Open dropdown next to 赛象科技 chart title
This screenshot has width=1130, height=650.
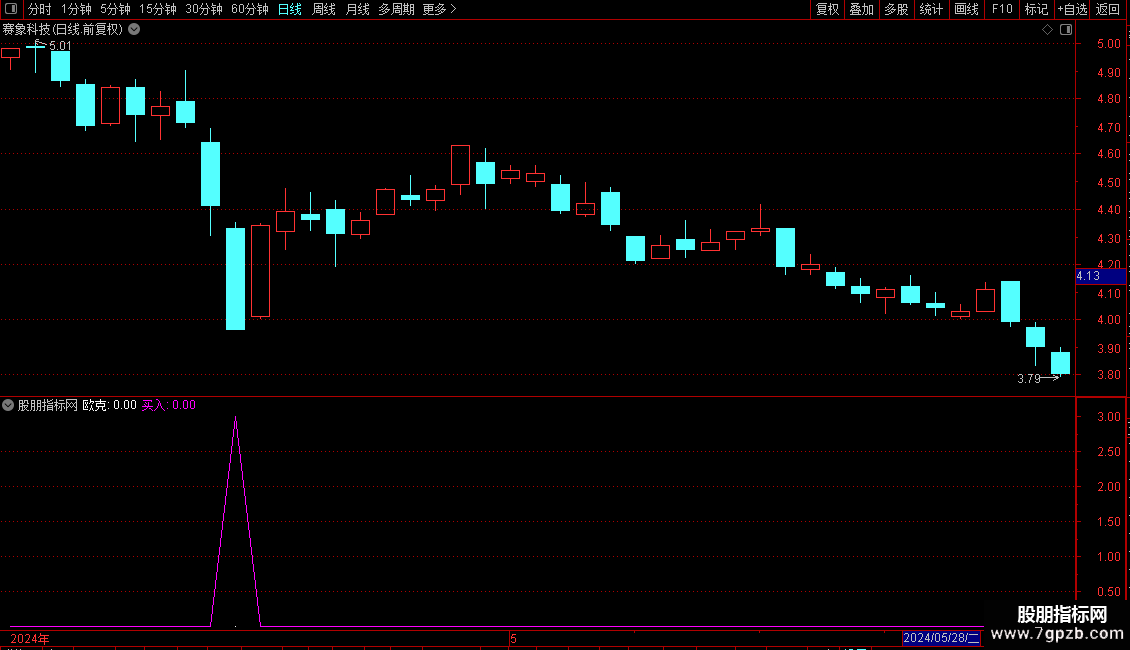tap(134, 30)
